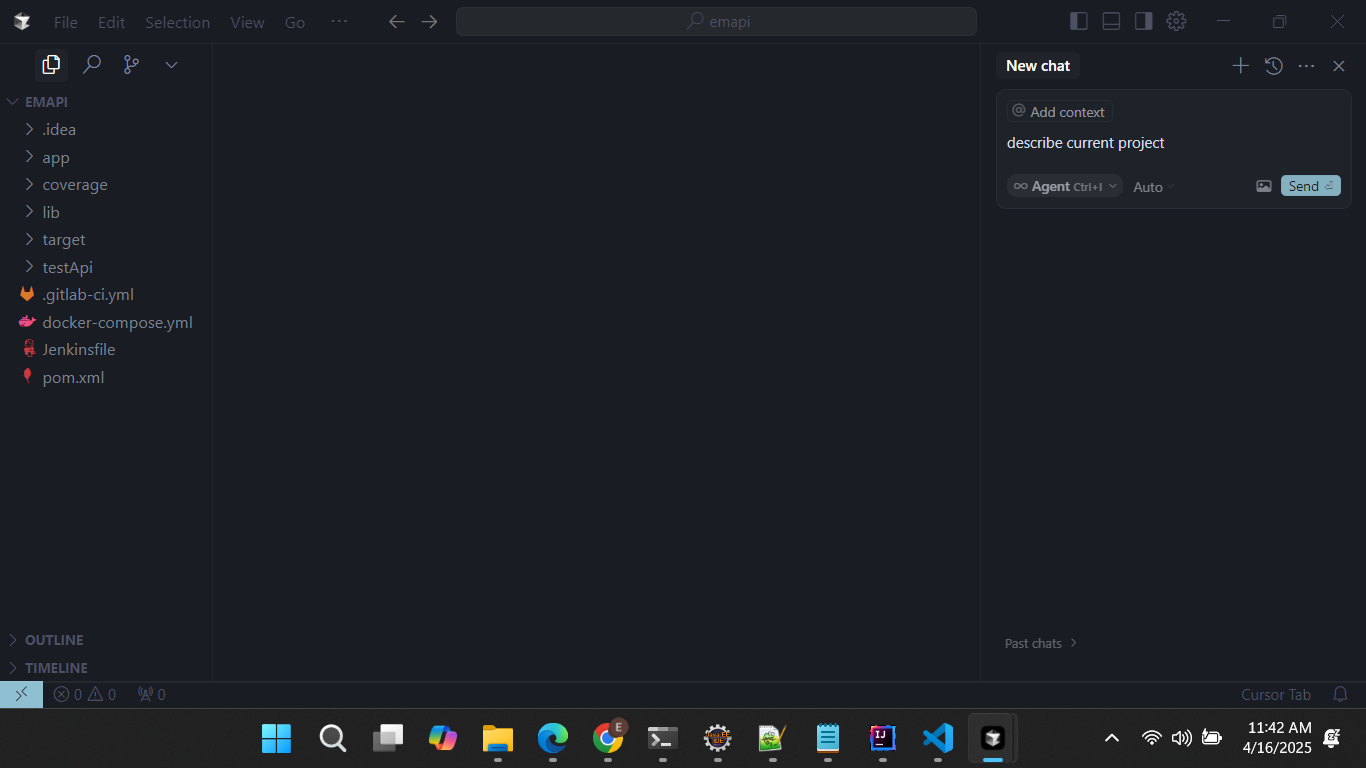1366x768 pixels.
Task: Toggle the AI pane layout button
Action: (1143, 21)
